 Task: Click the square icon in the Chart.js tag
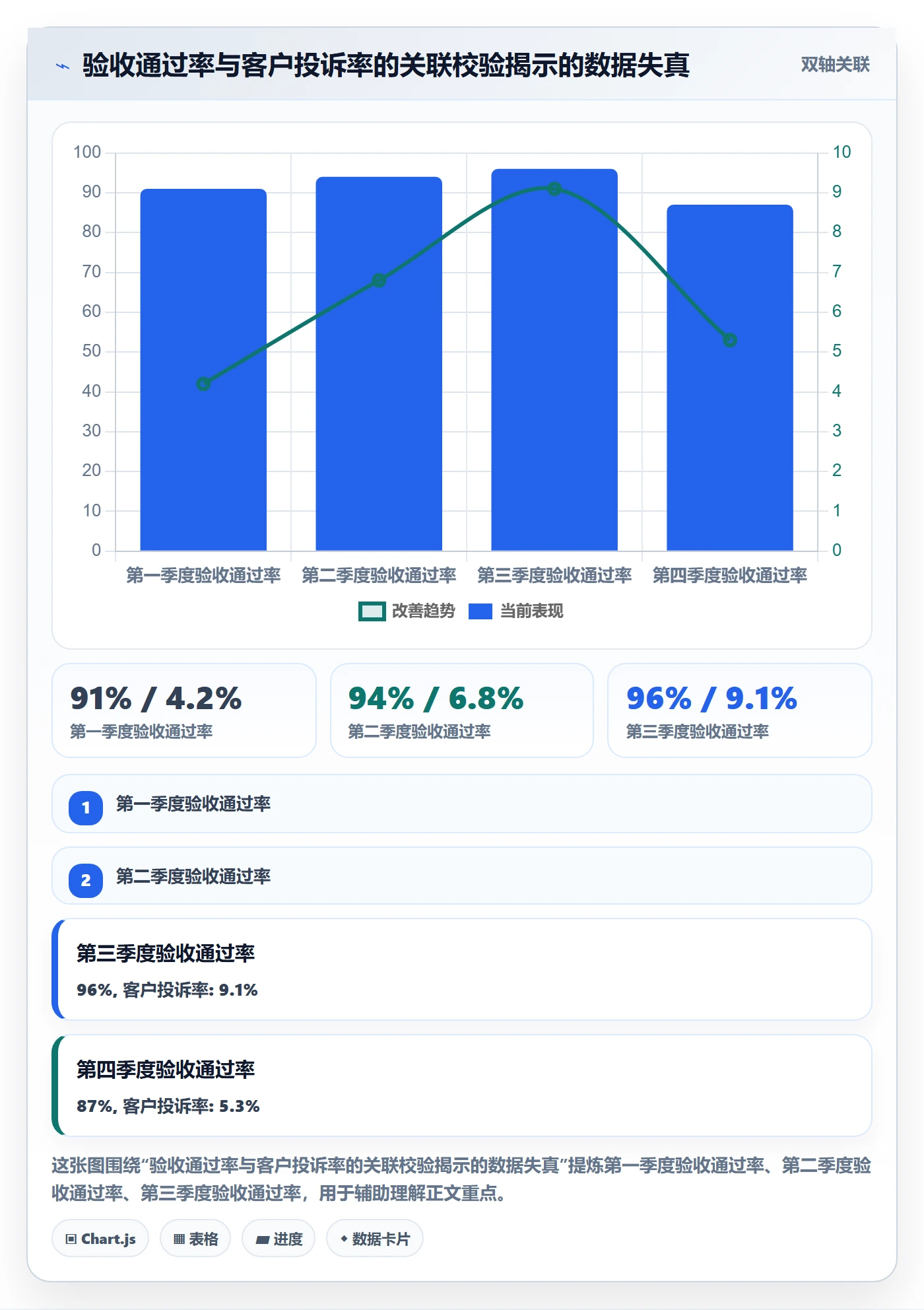(71, 1239)
